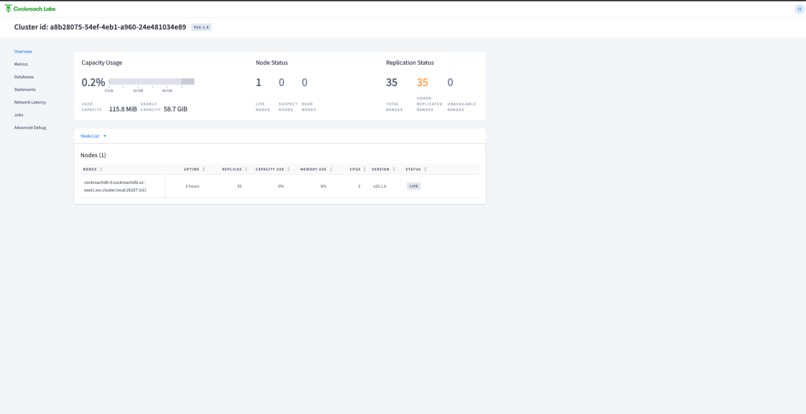Screen dimensions: 806x414
Task: Click the used capacity value 115.8 MiB
Action: tap(123, 110)
